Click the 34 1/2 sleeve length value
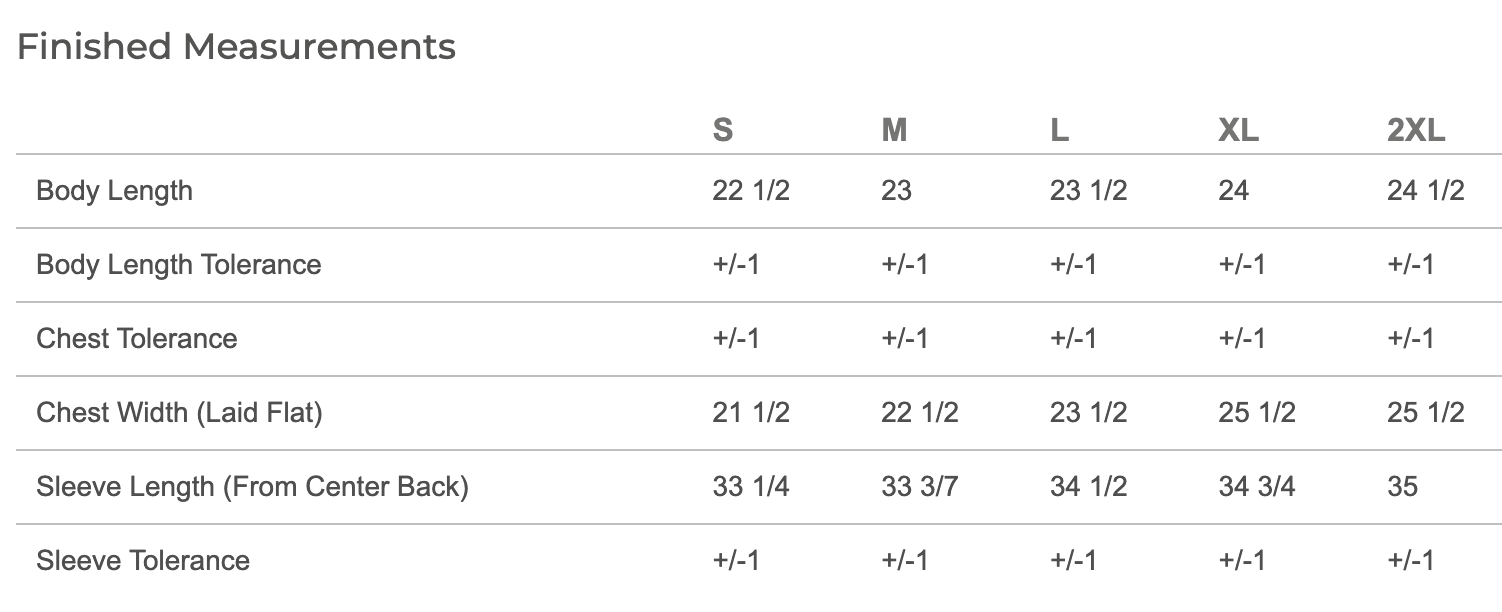Image resolution: width=1502 pixels, height=612 pixels. tap(1088, 486)
